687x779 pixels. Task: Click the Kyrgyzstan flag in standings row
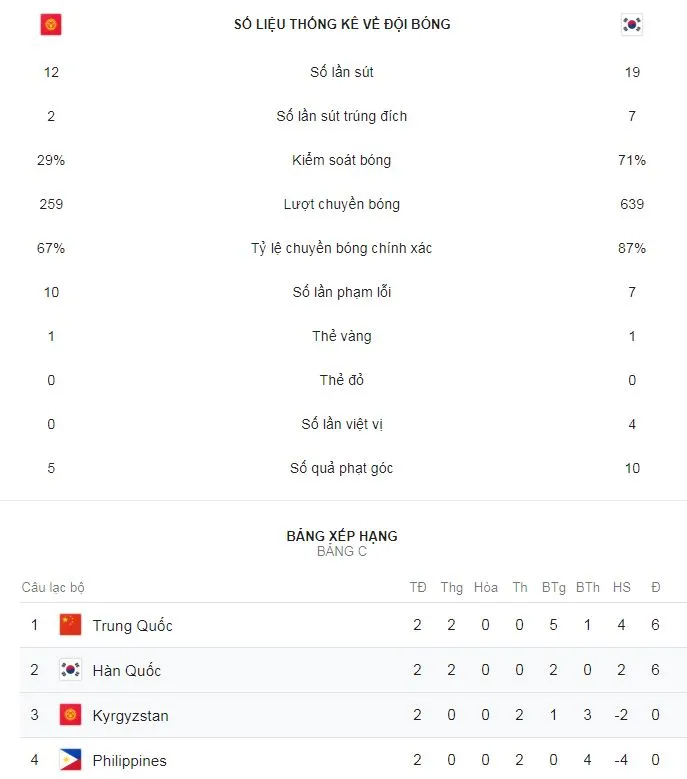[x=70, y=715]
